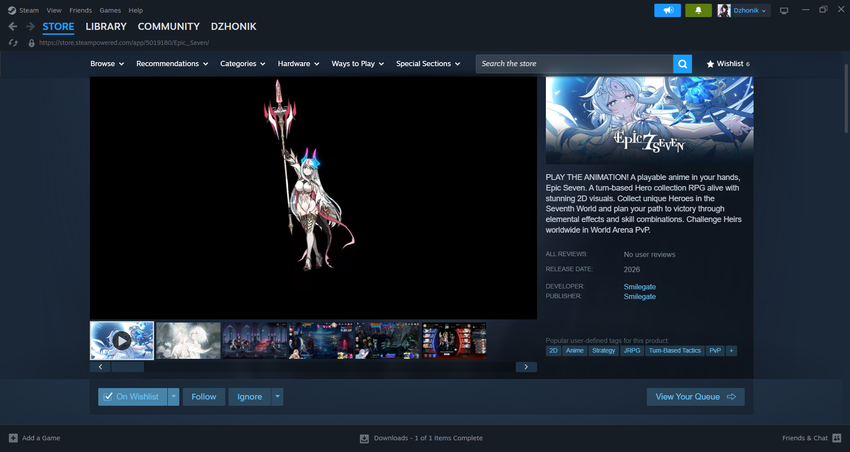Select the pale white-haired character thumbnail
Viewport: 850px width, 452px height.
tap(188, 340)
